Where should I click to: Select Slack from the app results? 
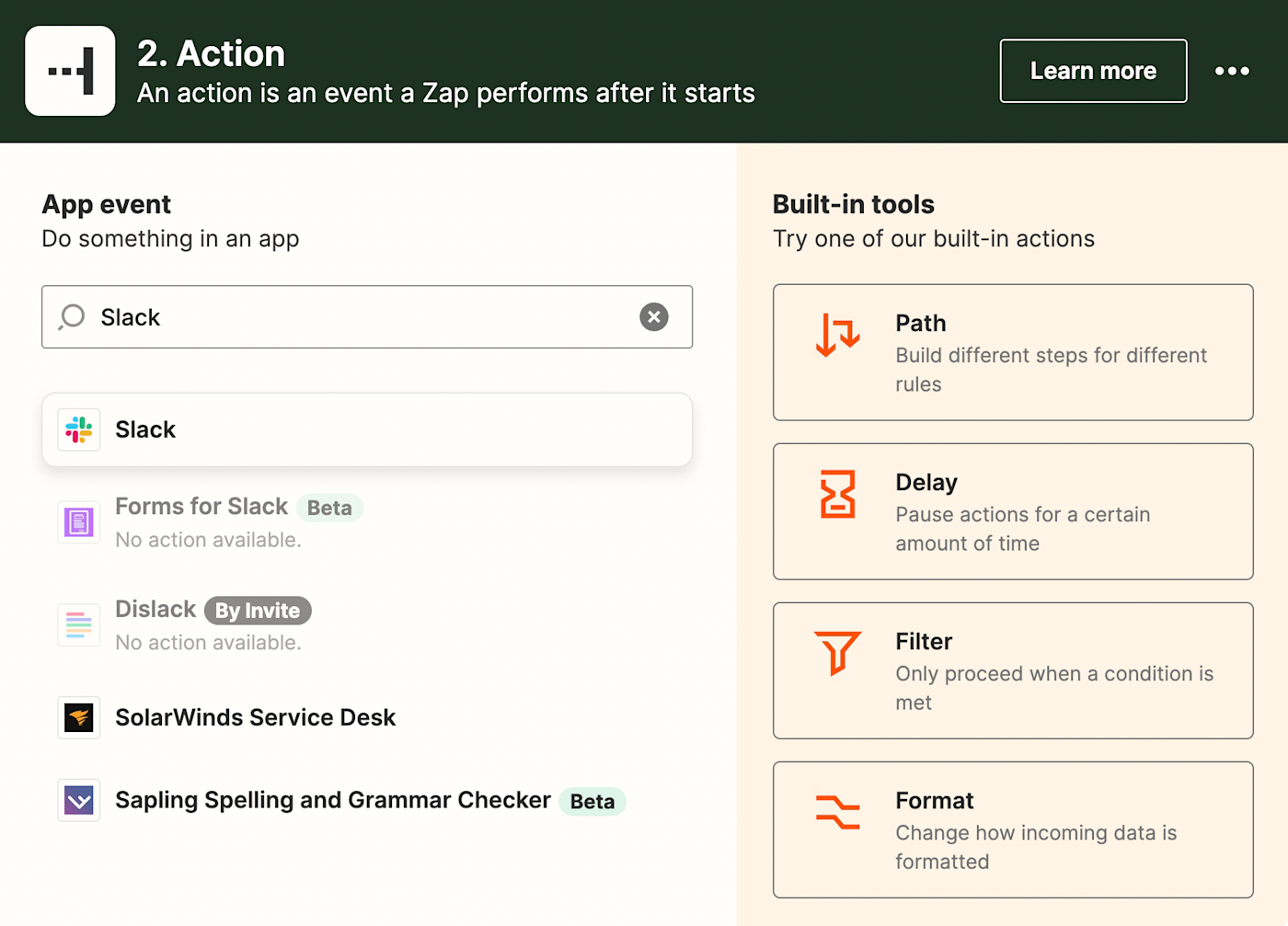(367, 429)
